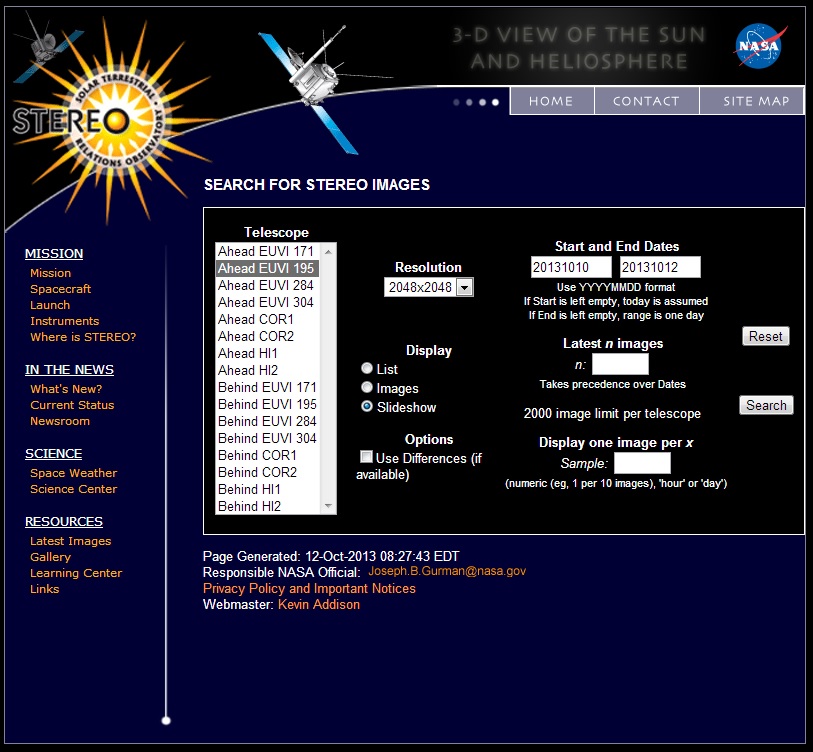Select the List display radio button

(x=367, y=369)
